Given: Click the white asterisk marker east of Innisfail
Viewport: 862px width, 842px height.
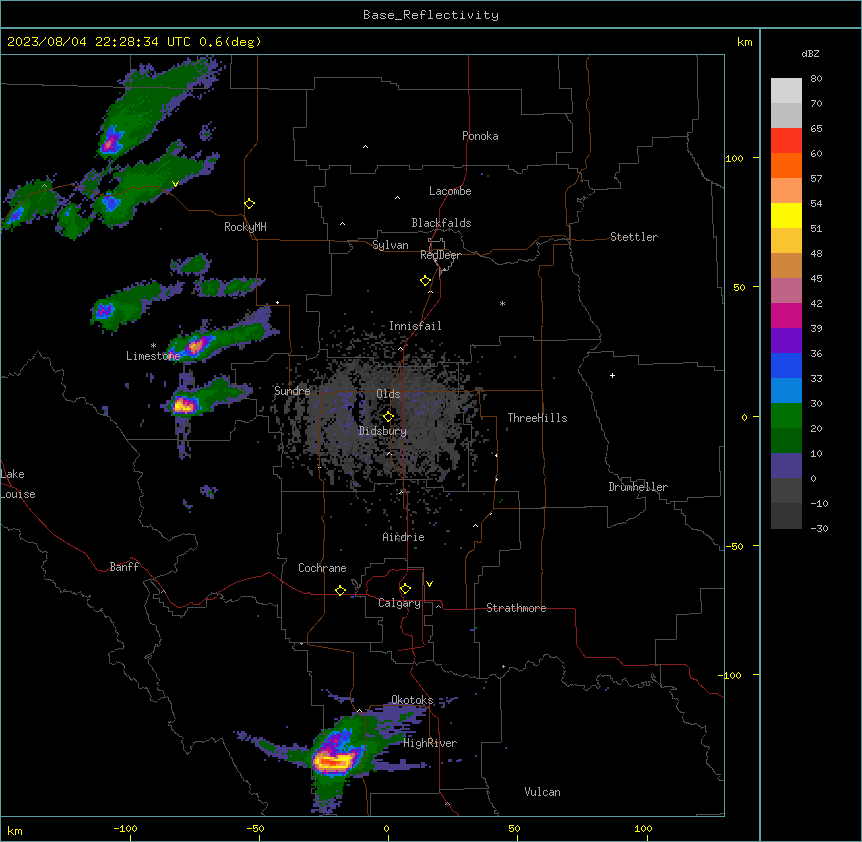Looking at the screenshot, I should pyautogui.click(x=502, y=303).
